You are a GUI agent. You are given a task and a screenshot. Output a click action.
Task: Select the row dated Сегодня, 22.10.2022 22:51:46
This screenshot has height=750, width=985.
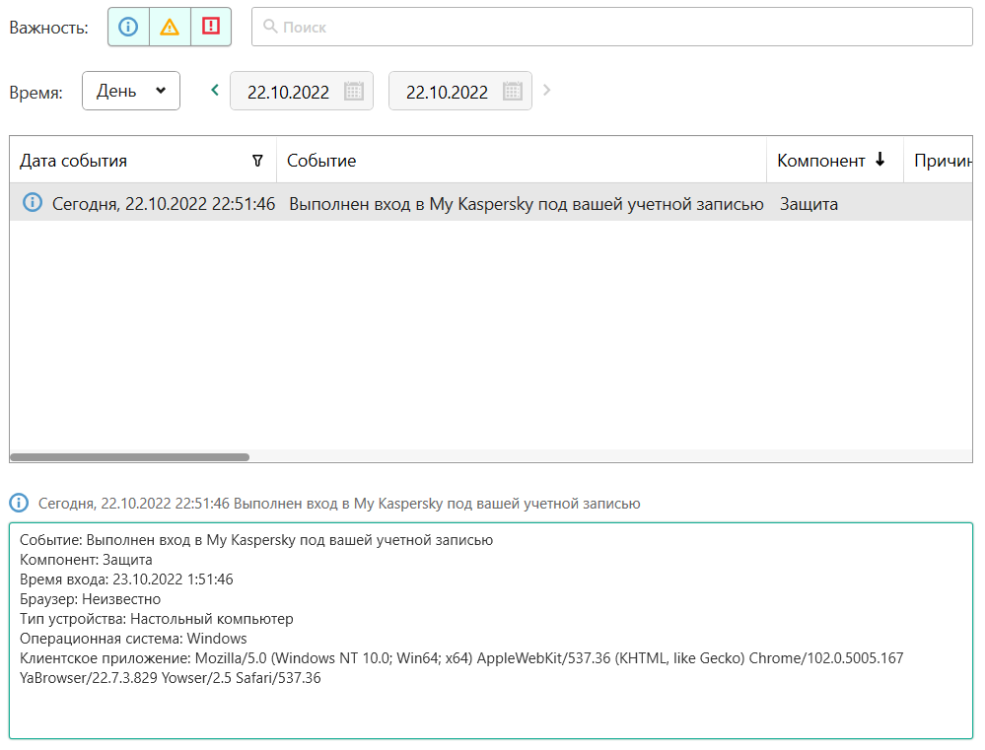491,204
